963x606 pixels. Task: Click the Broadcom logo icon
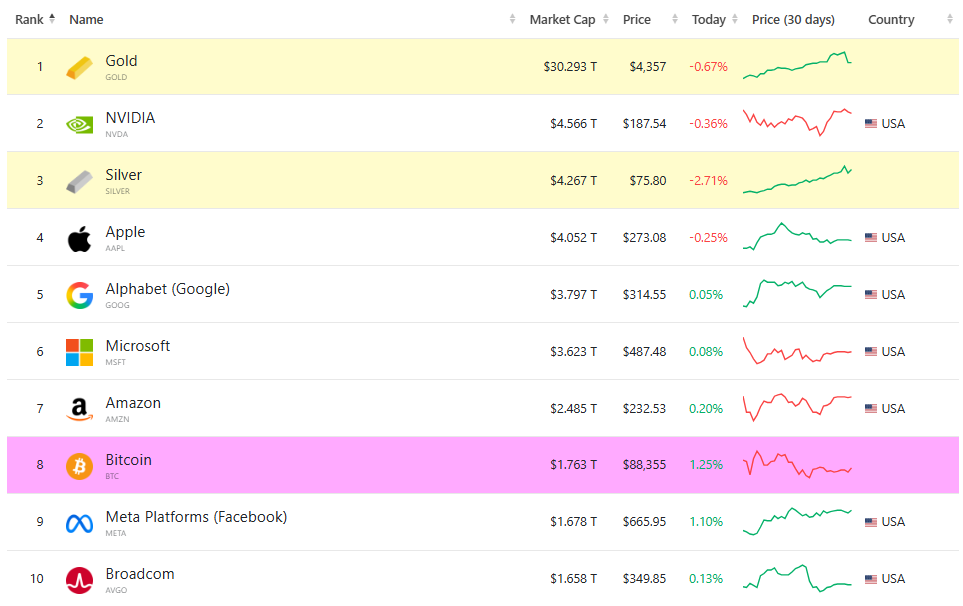coord(79,580)
